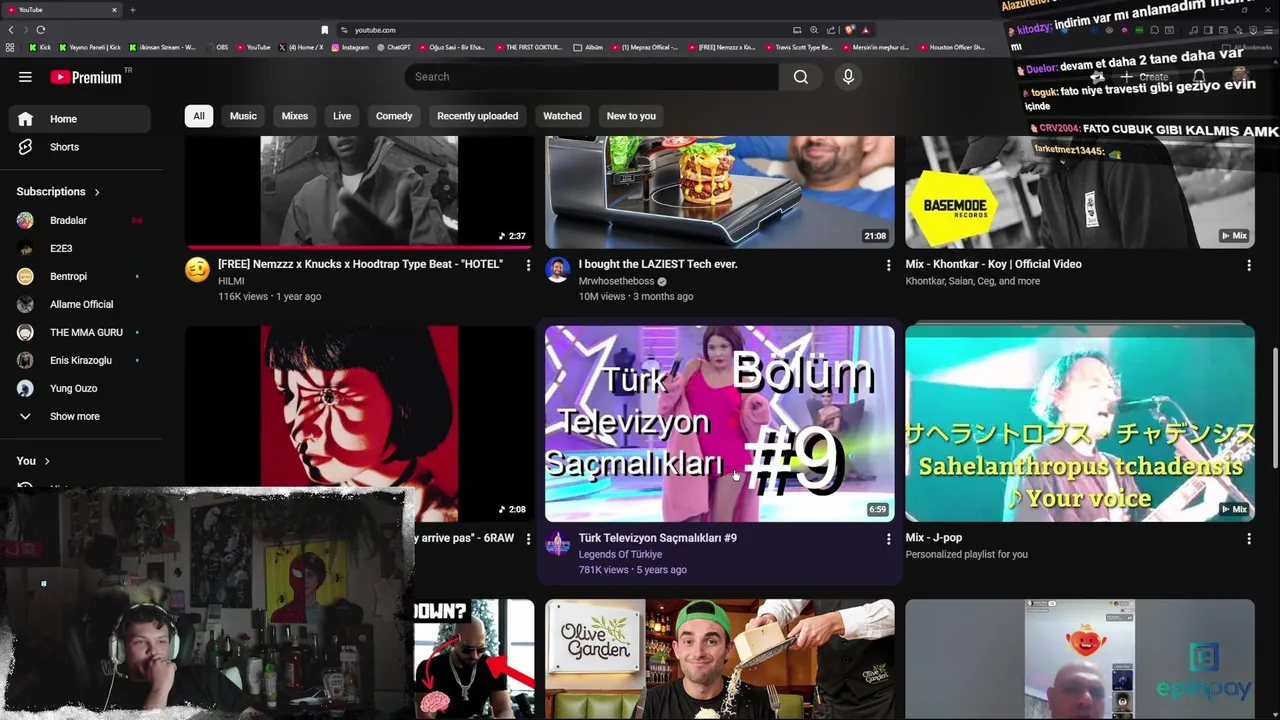Select the Watched filter chip
This screenshot has width=1280, height=720.
pyautogui.click(x=562, y=116)
